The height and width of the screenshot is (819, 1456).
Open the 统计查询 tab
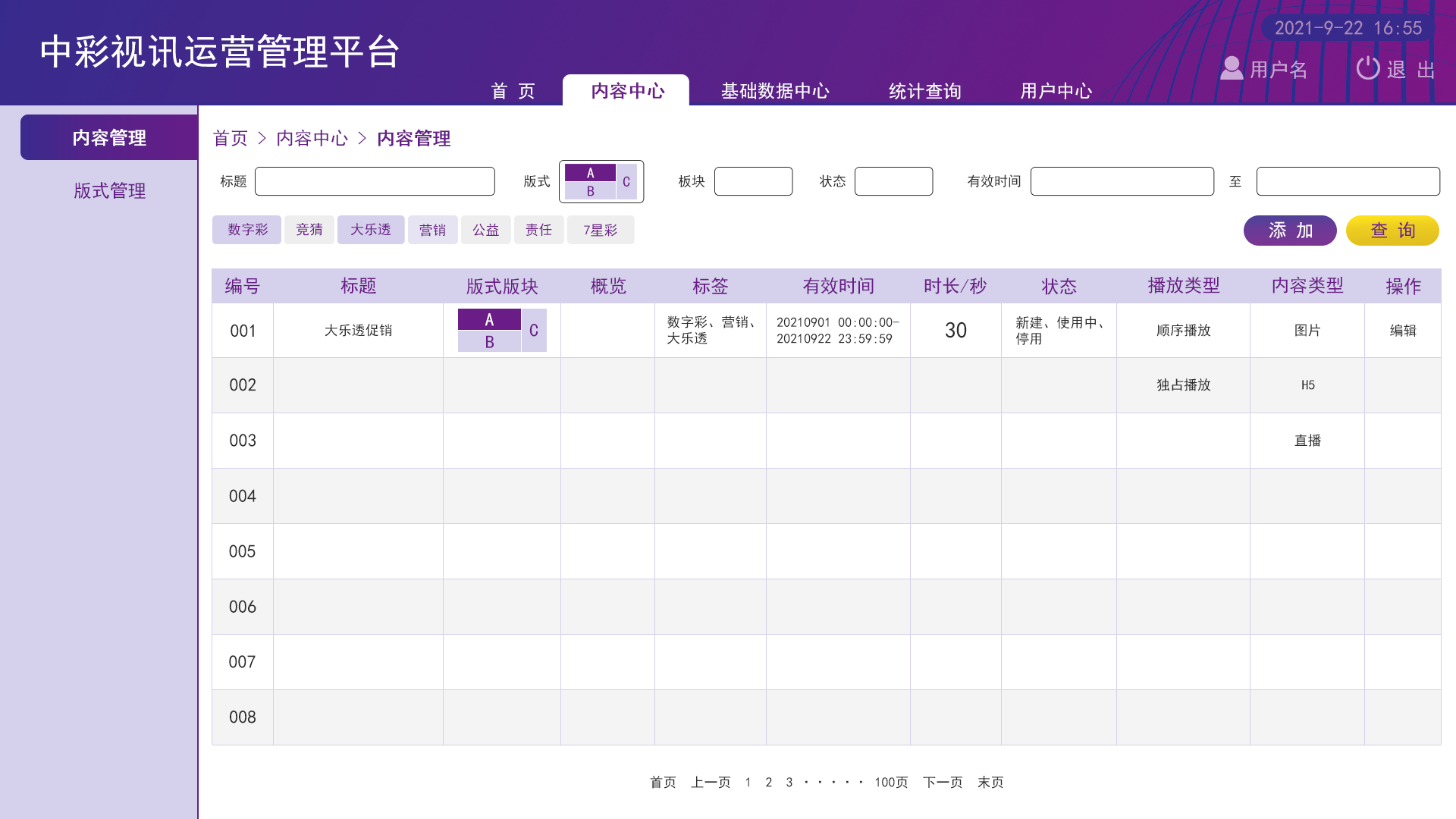click(924, 91)
